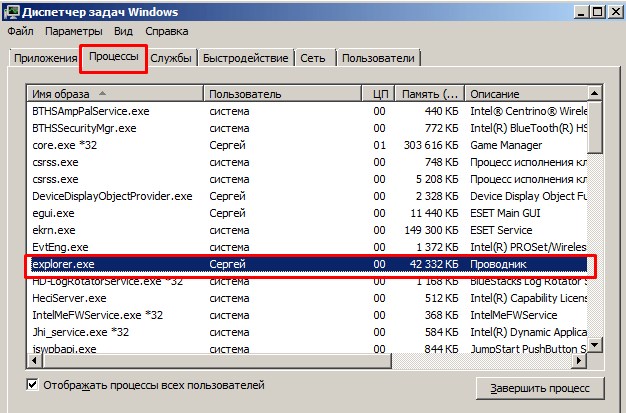
Task: Click the 149 300 КБ memory value
Action: [431, 230]
